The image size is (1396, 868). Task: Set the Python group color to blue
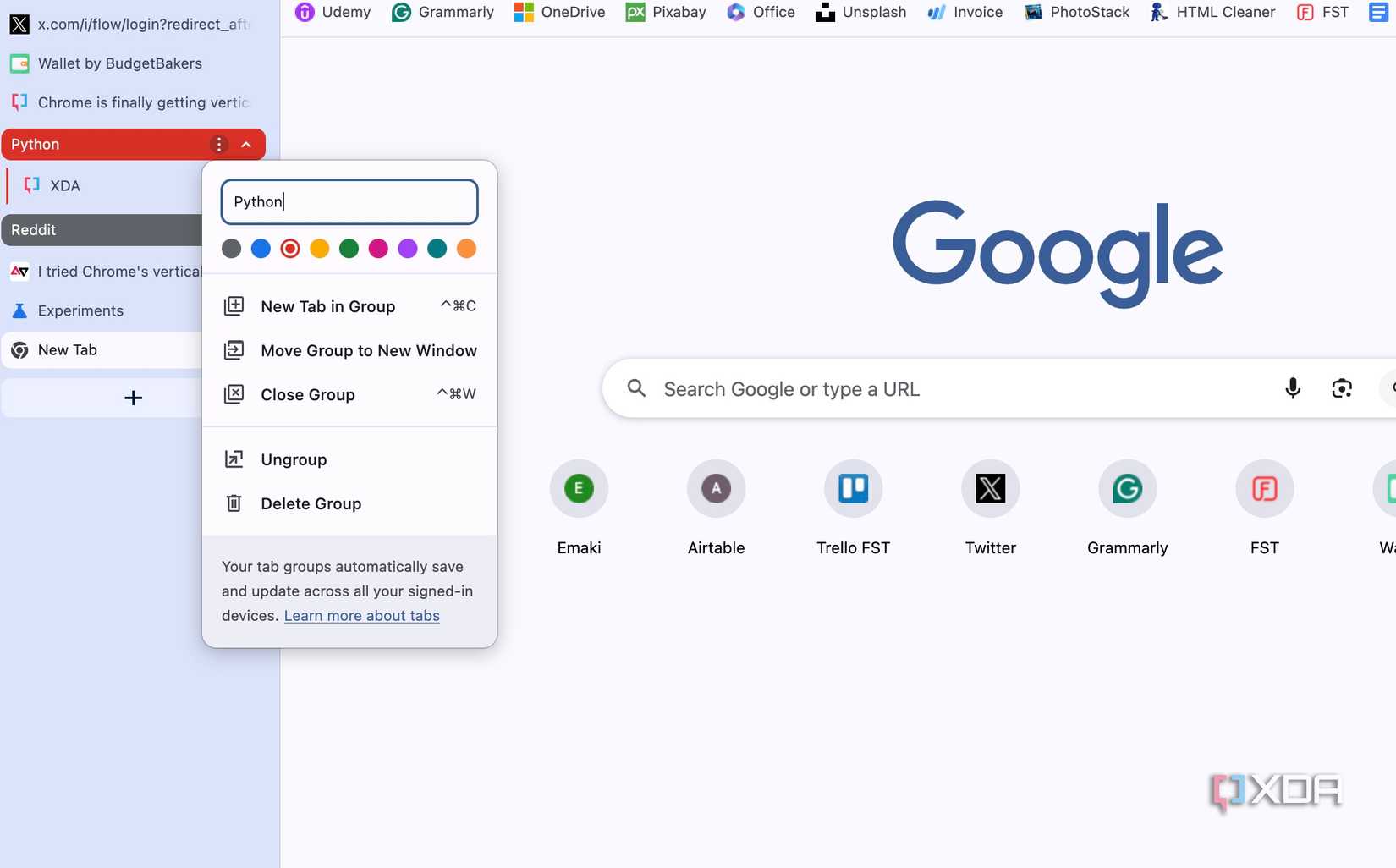coord(261,249)
